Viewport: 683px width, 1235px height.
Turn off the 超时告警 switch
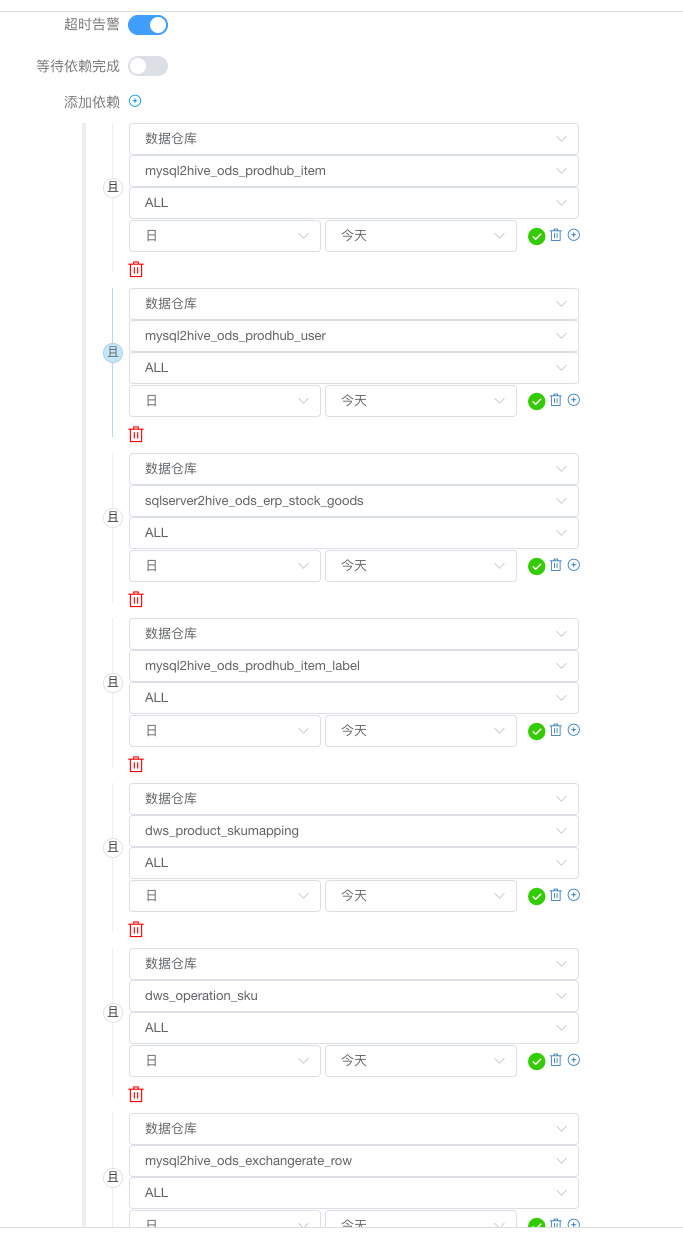click(x=148, y=25)
